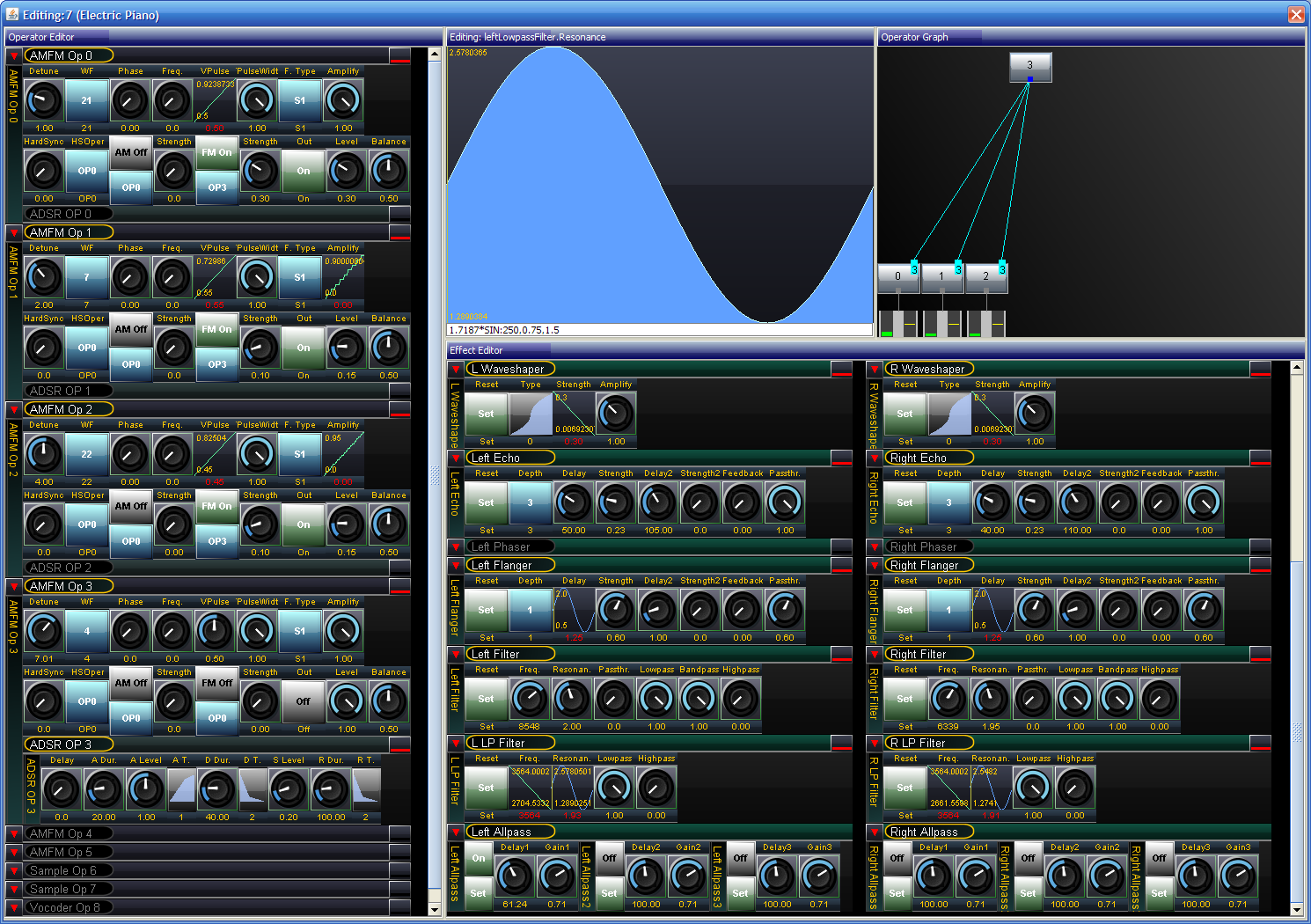The height and width of the screenshot is (924, 1311).
Task: Click Left Flanger Delay sine graph
Action: coord(574,610)
